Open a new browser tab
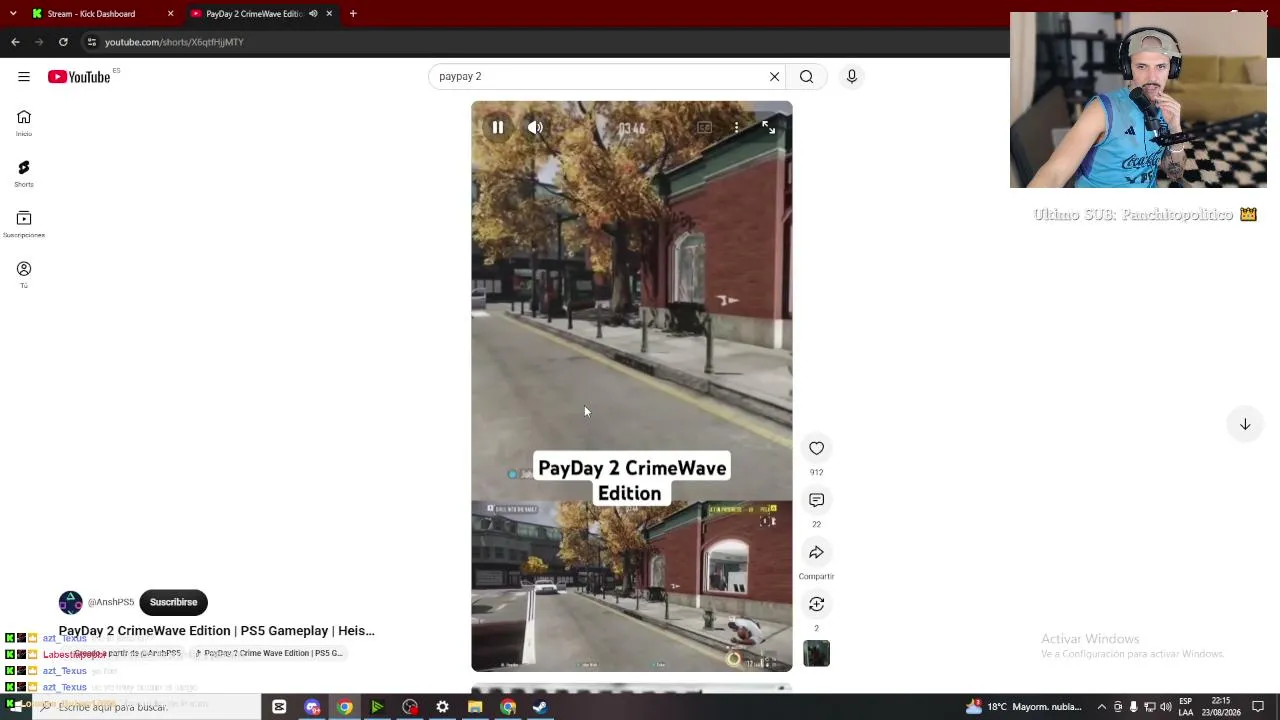1280x720 pixels. click(353, 14)
